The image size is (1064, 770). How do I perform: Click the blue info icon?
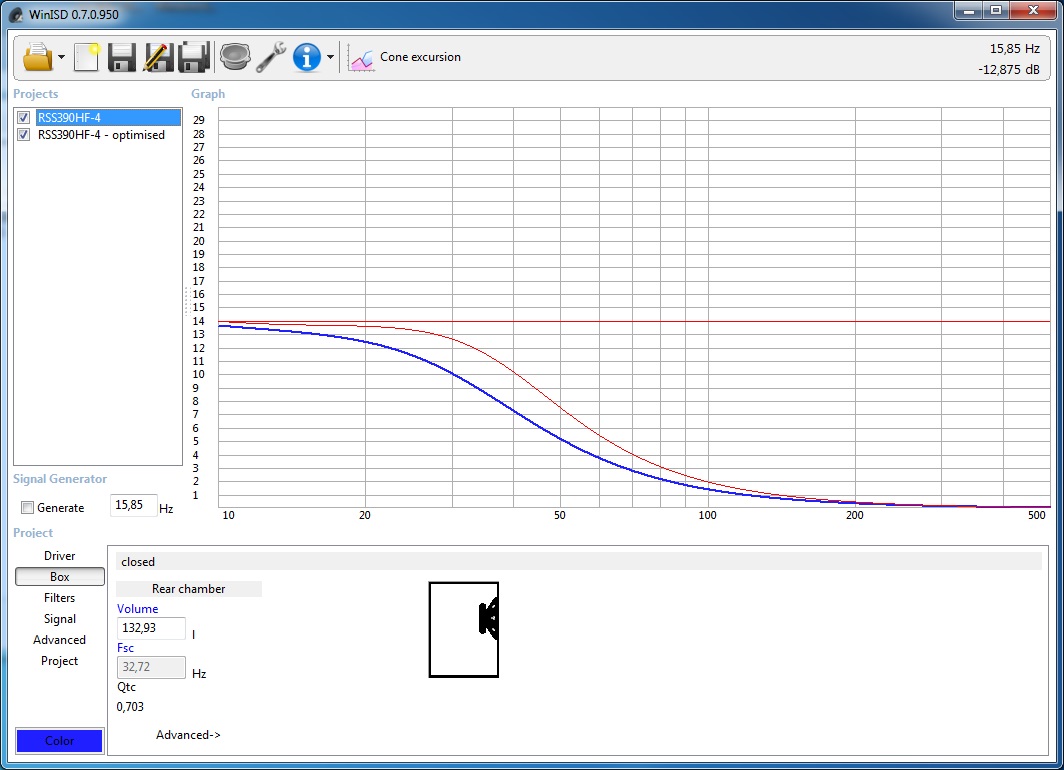307,57
